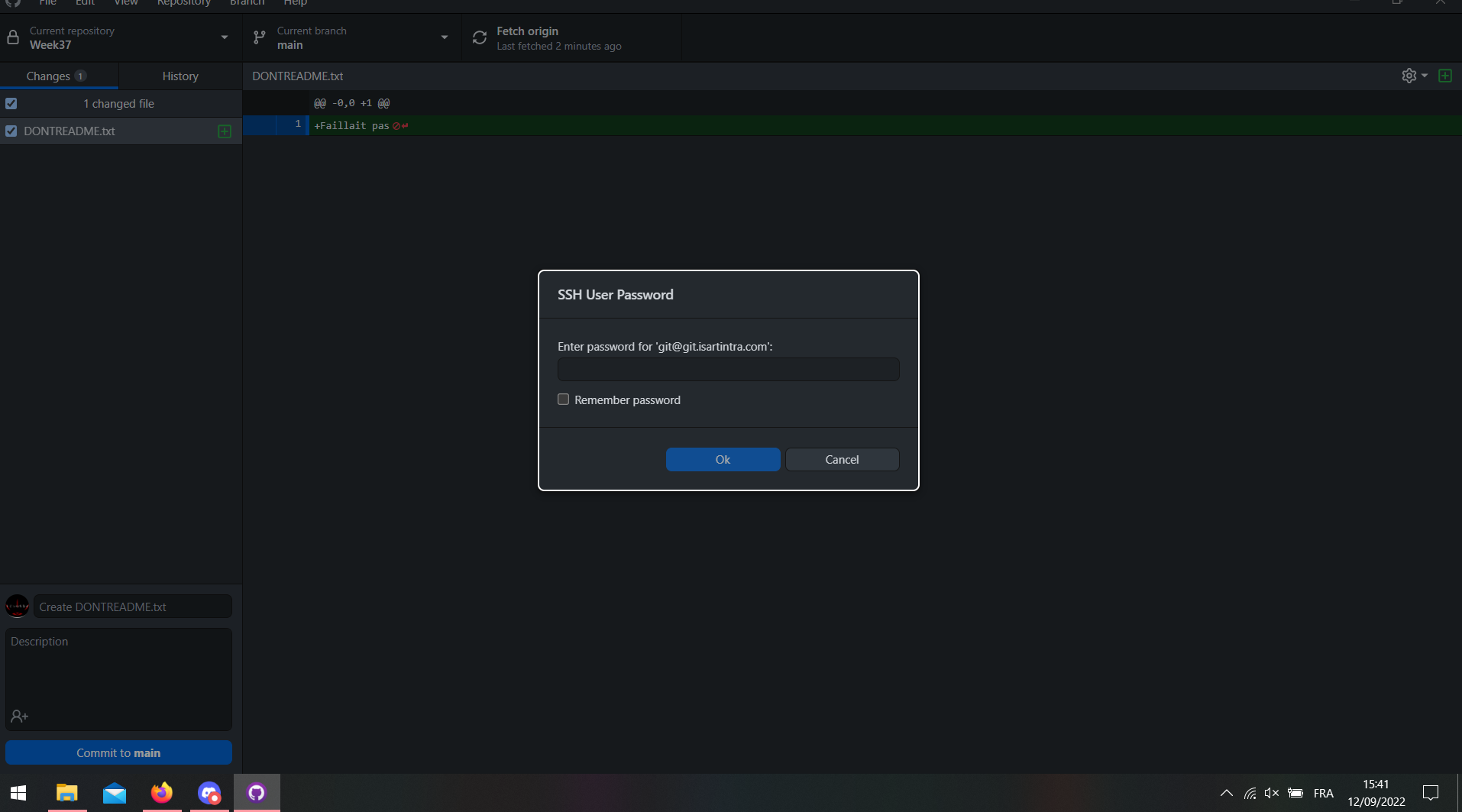The width and height of the screenshot is (1462, 812).
Task: Open the diff settings gear icon
Action: click(1408, 76)
